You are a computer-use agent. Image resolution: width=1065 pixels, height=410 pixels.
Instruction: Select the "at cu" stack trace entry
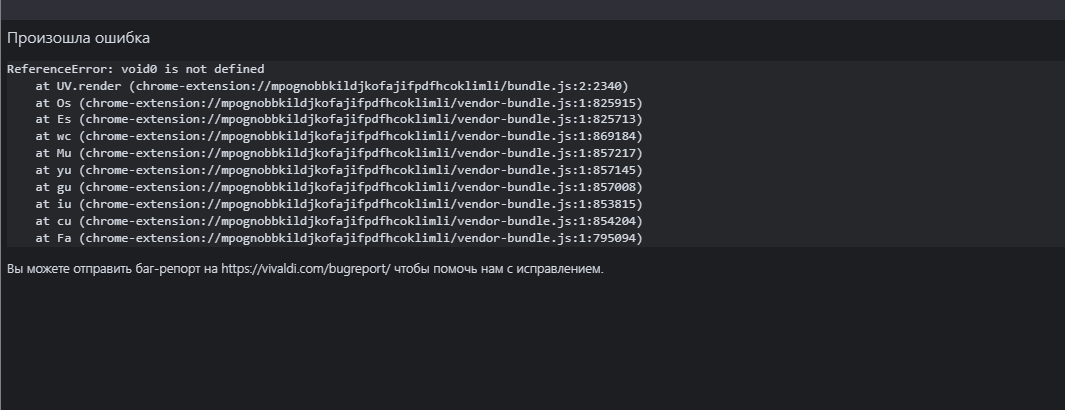click(339, 221)
